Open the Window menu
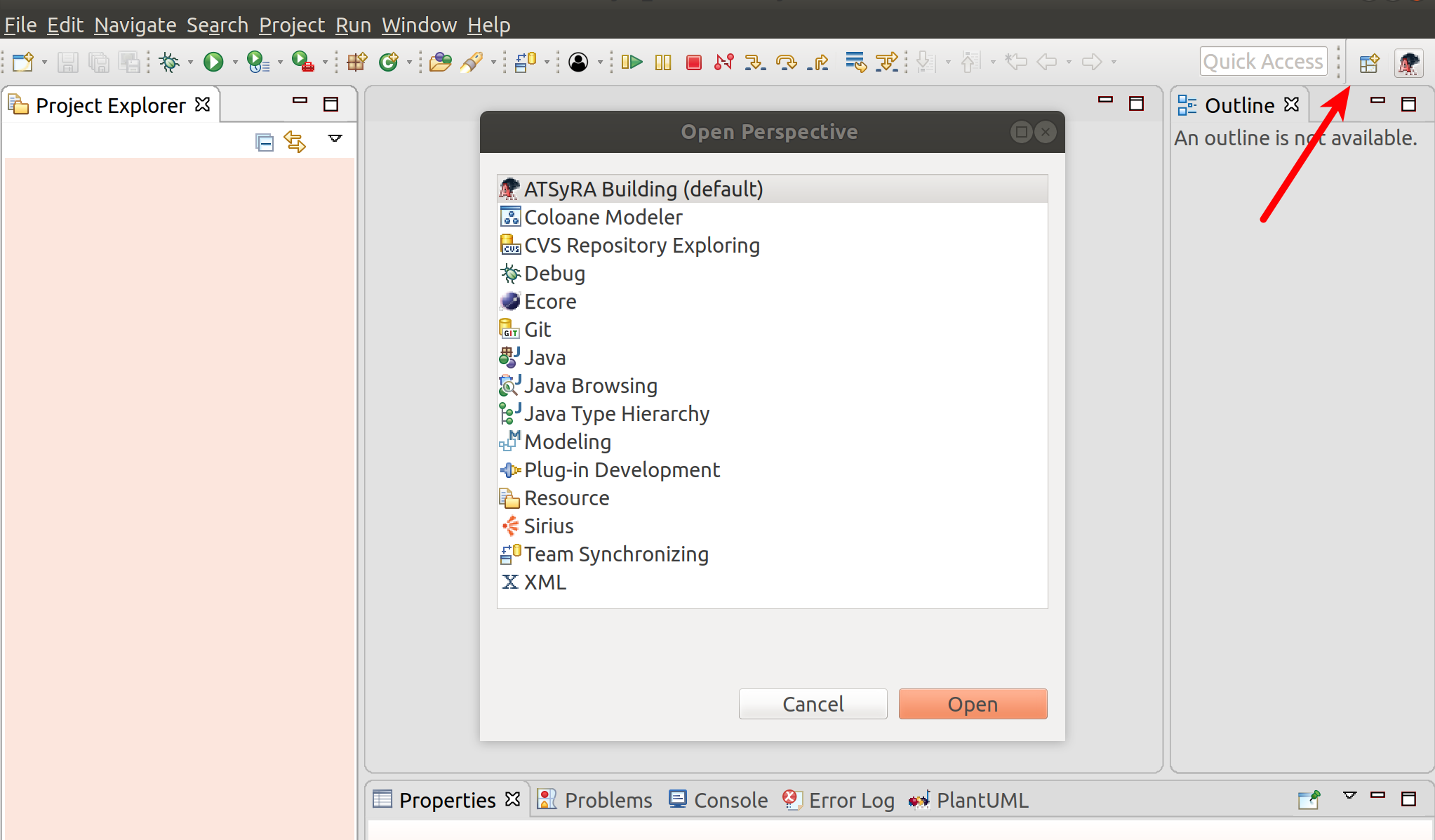Viewport: 1435px width, 840px height. [420, 25]
